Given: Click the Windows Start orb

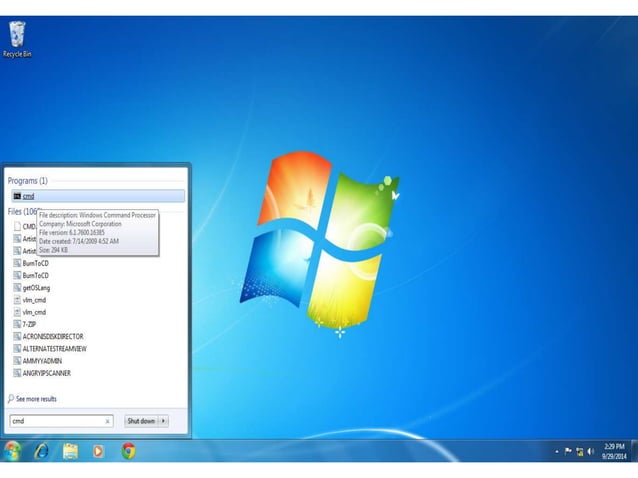Looking at the screenshot, I should click(x=13, y=451).
